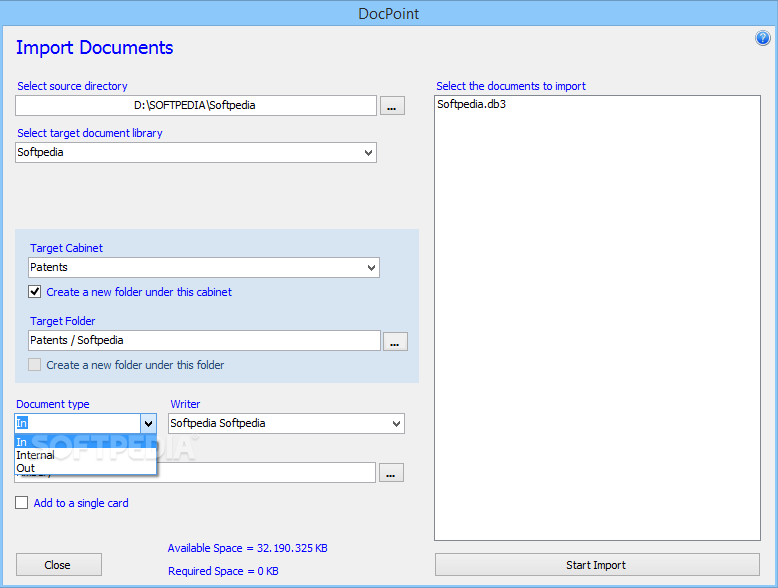Click the ellipsis button below Writer dropdown

click(x=391, y=473)
